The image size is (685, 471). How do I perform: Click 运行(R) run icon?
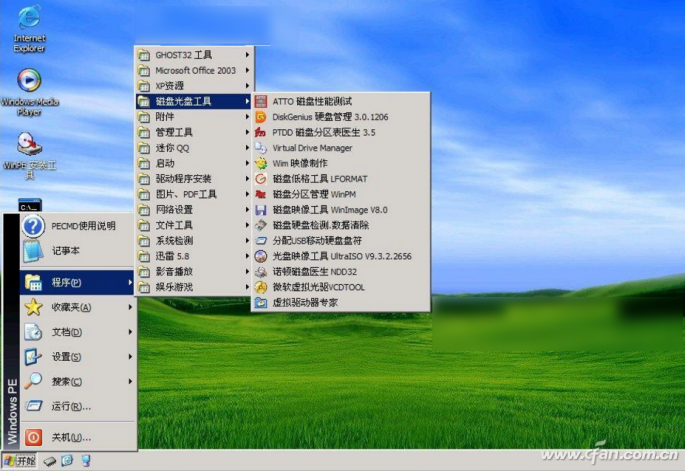tap(33, 406)
